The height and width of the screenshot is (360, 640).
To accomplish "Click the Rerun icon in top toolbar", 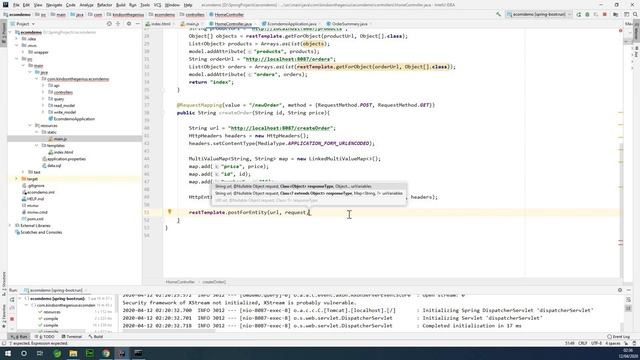I will (x=578, y=14).
